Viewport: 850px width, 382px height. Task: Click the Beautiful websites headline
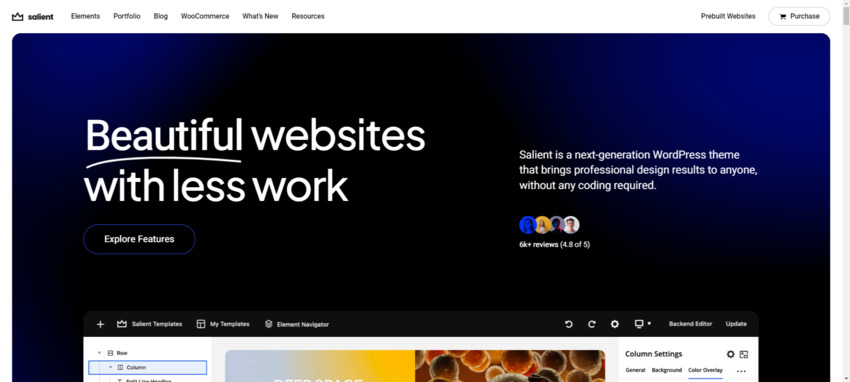(255, 160)
